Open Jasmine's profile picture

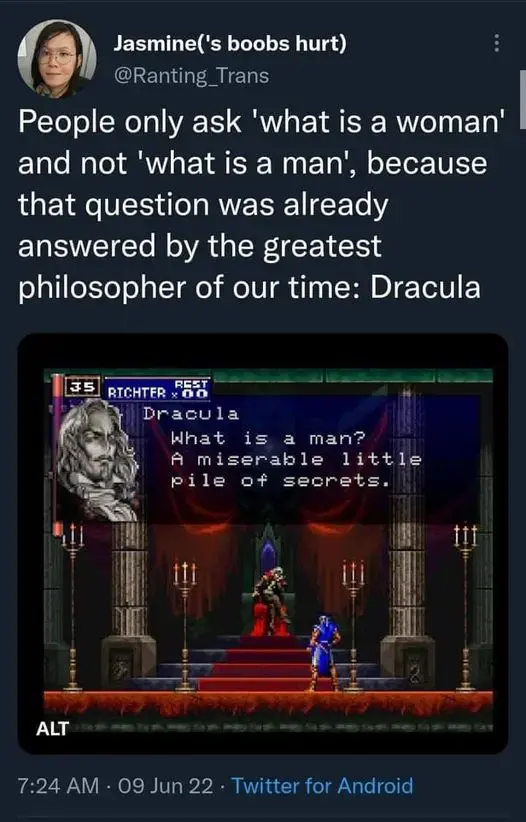click(57, 58)
